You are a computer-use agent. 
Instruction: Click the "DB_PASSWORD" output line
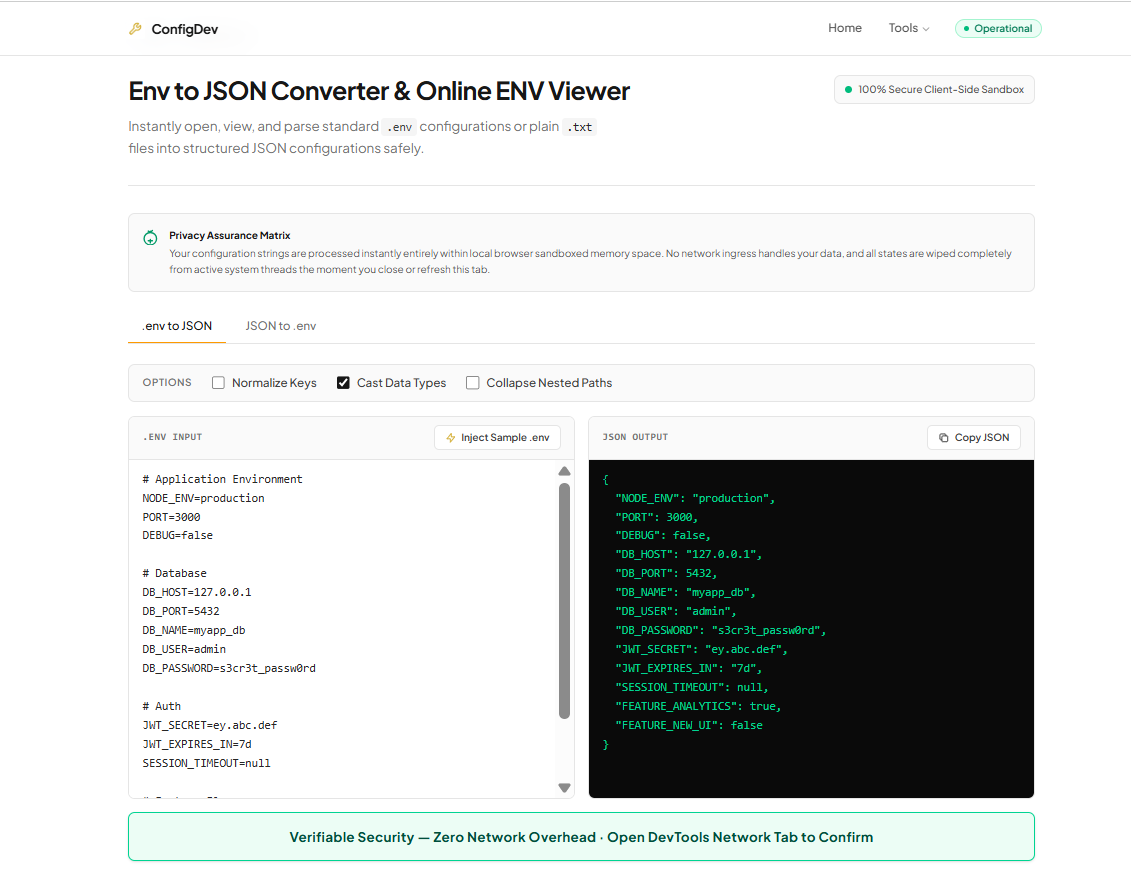click(721, 630)
